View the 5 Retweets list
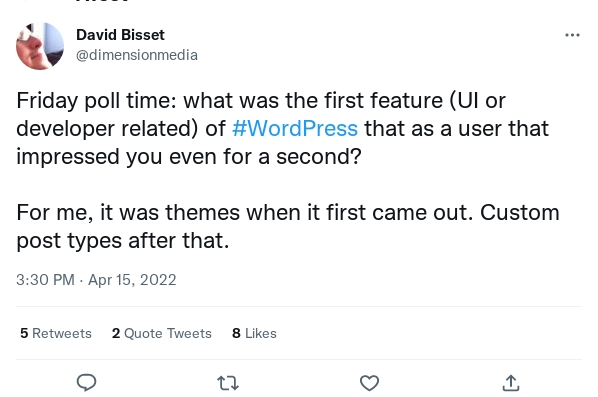This screenshot has height=397, width=598. point(56,333)
